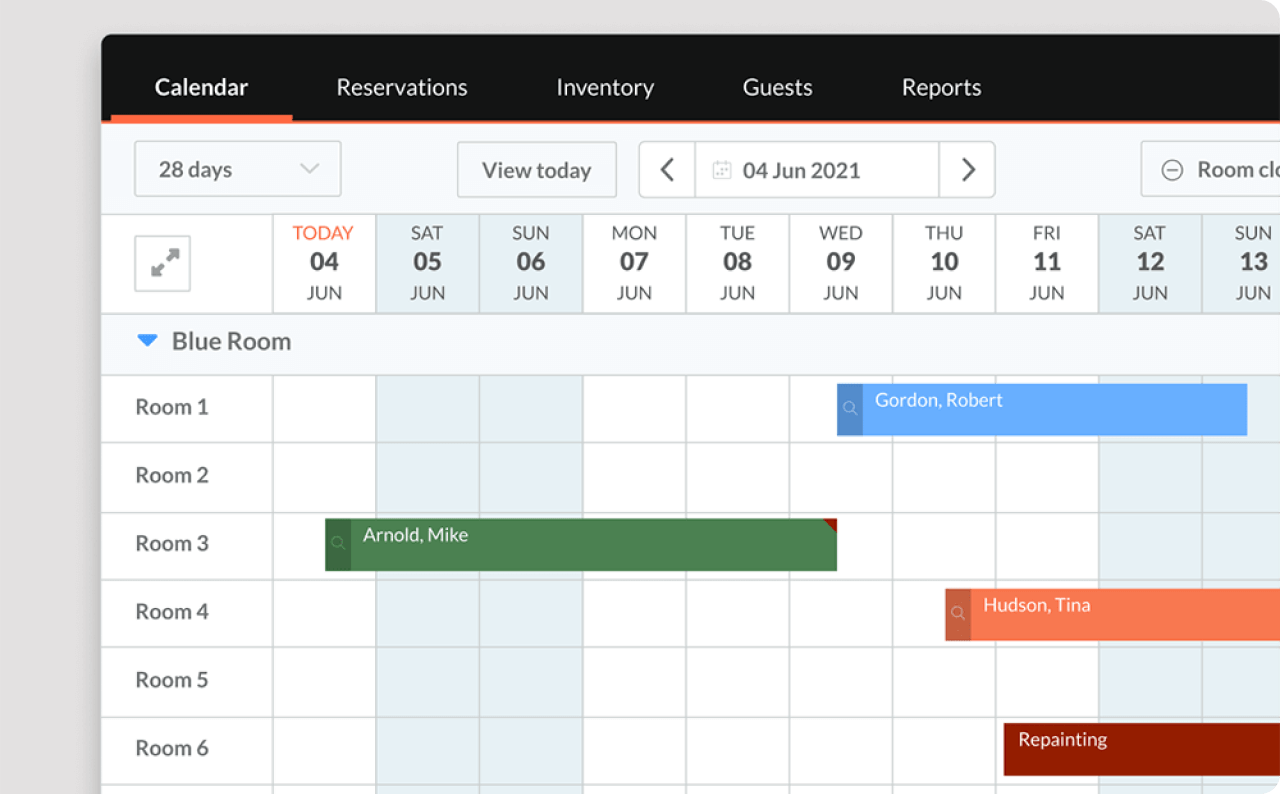Click the MON 07 JUN column header
Screen dimensions: 1280x794
(634, 263)
